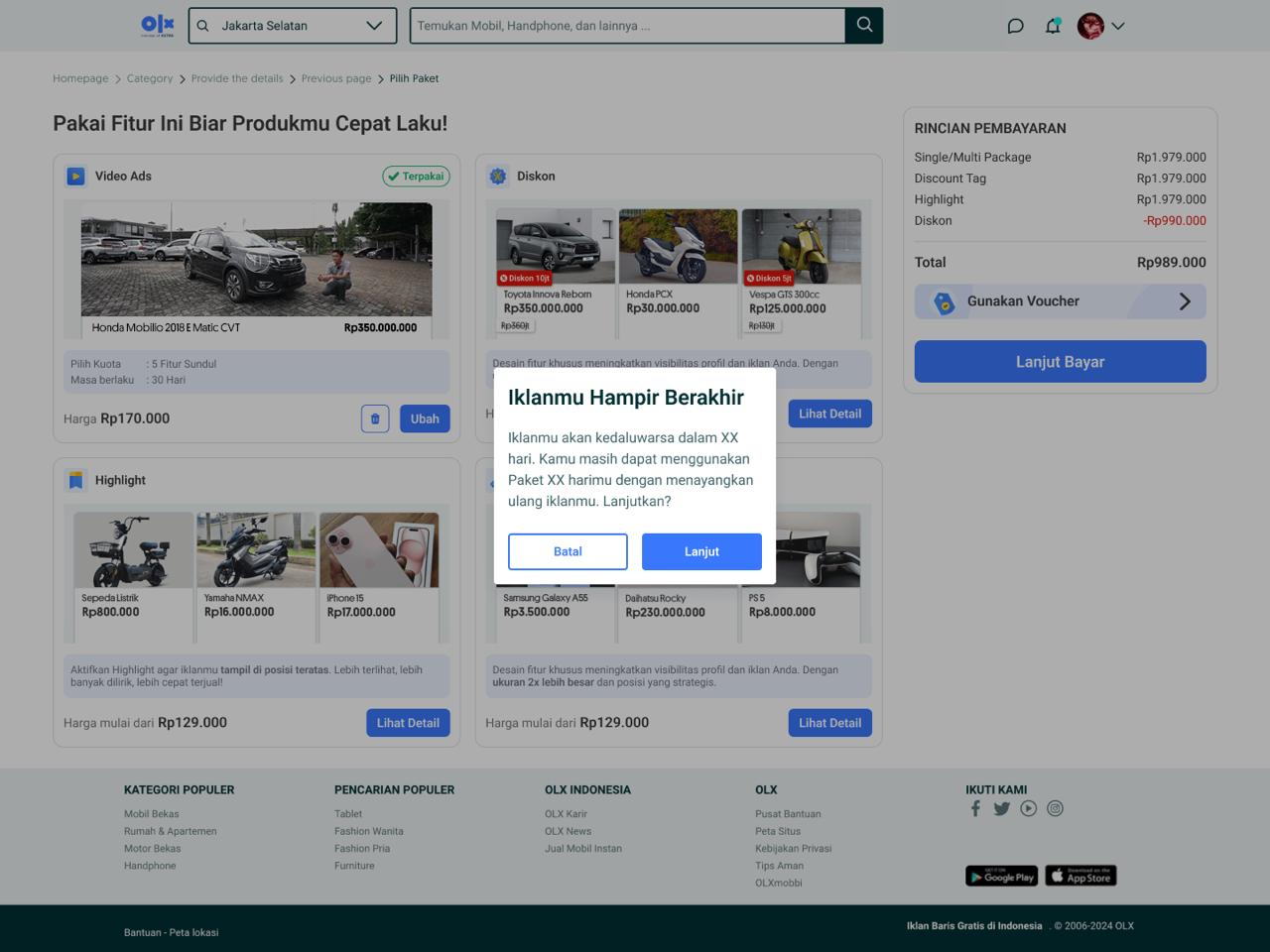Go to the Previous page breadcrumb
Screen dimensions: 1270x952
(x=336, y=78)
